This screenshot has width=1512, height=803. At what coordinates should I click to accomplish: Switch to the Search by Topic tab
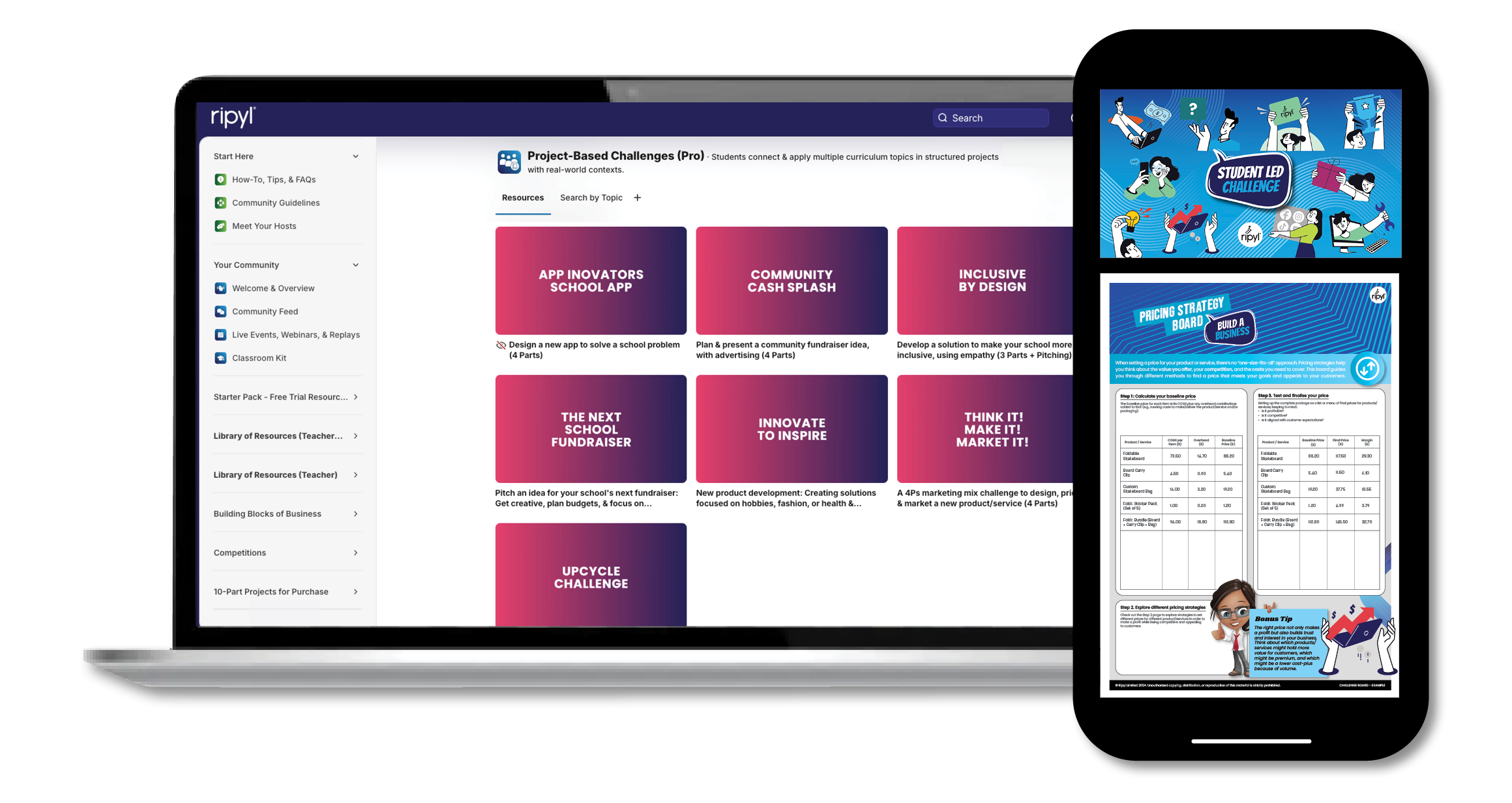point(591,197)
